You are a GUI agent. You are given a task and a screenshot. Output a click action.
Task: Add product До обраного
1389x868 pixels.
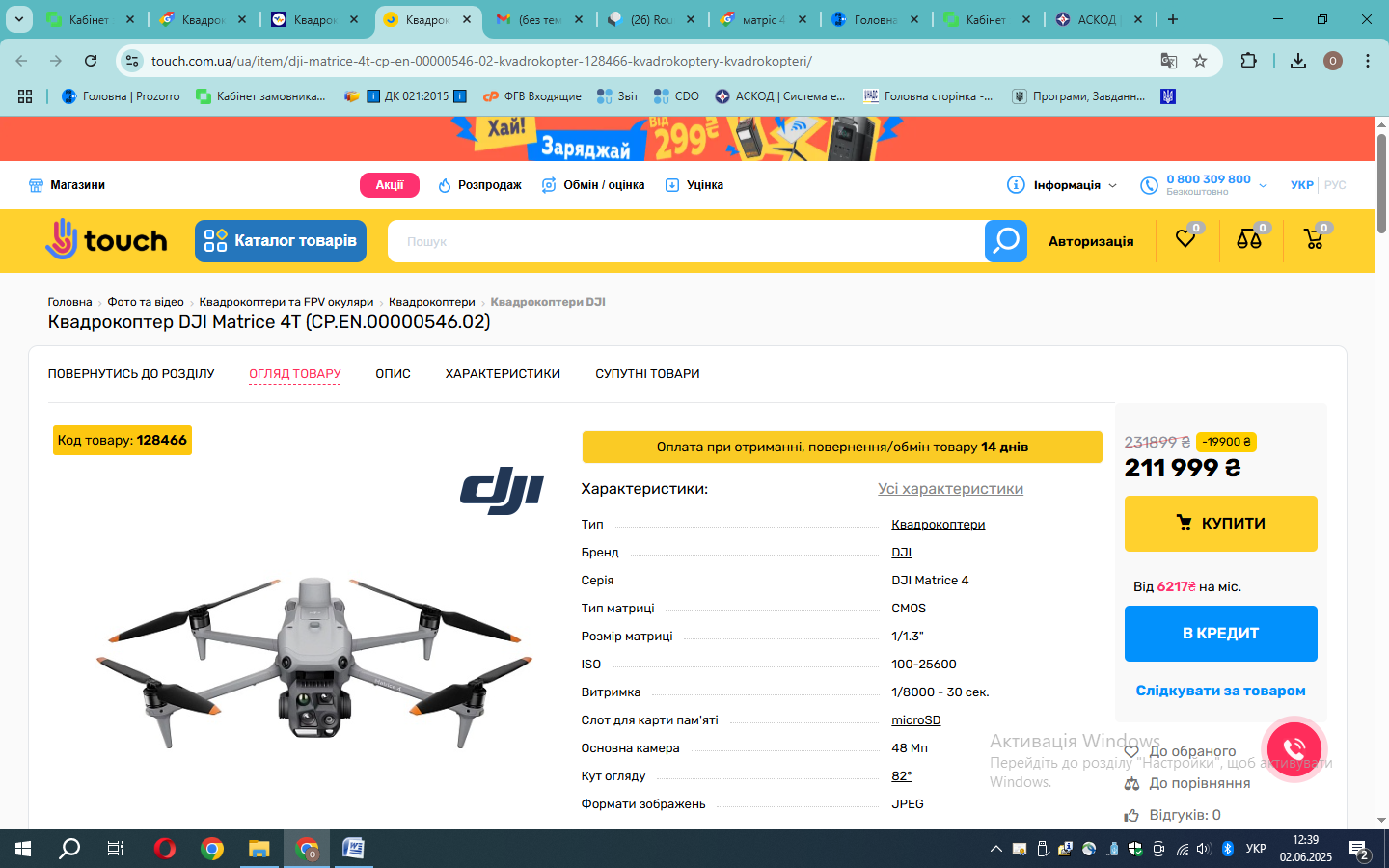click(x=1181, y=751)
